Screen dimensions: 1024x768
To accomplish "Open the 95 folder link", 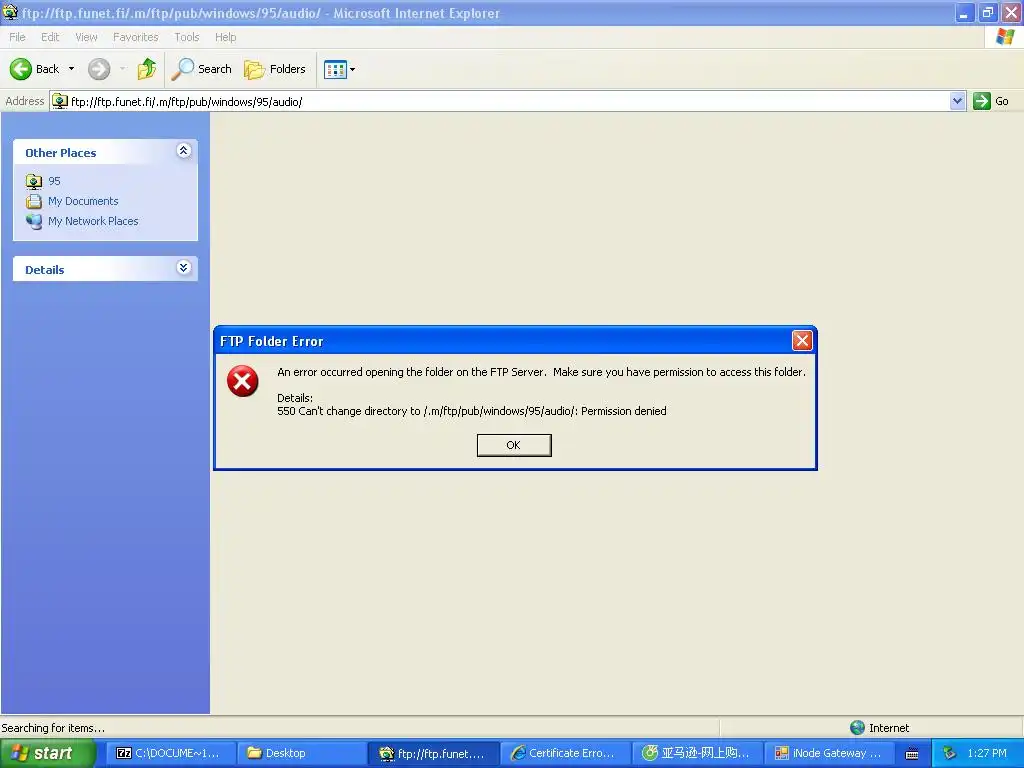I will [x=54, y=181].
